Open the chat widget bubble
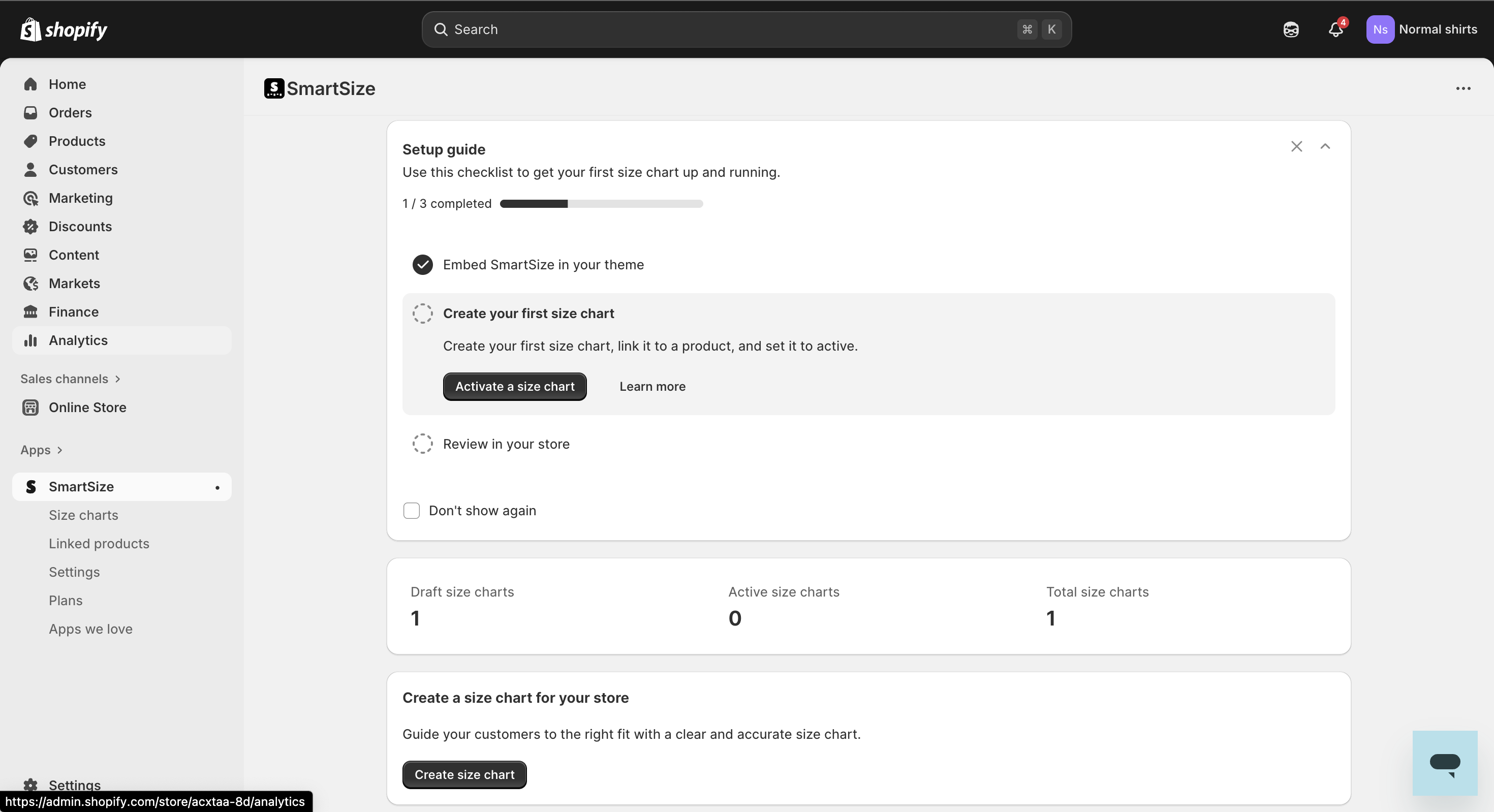The width and height of the screenshot is (1494, 812). pos(1445,763)
